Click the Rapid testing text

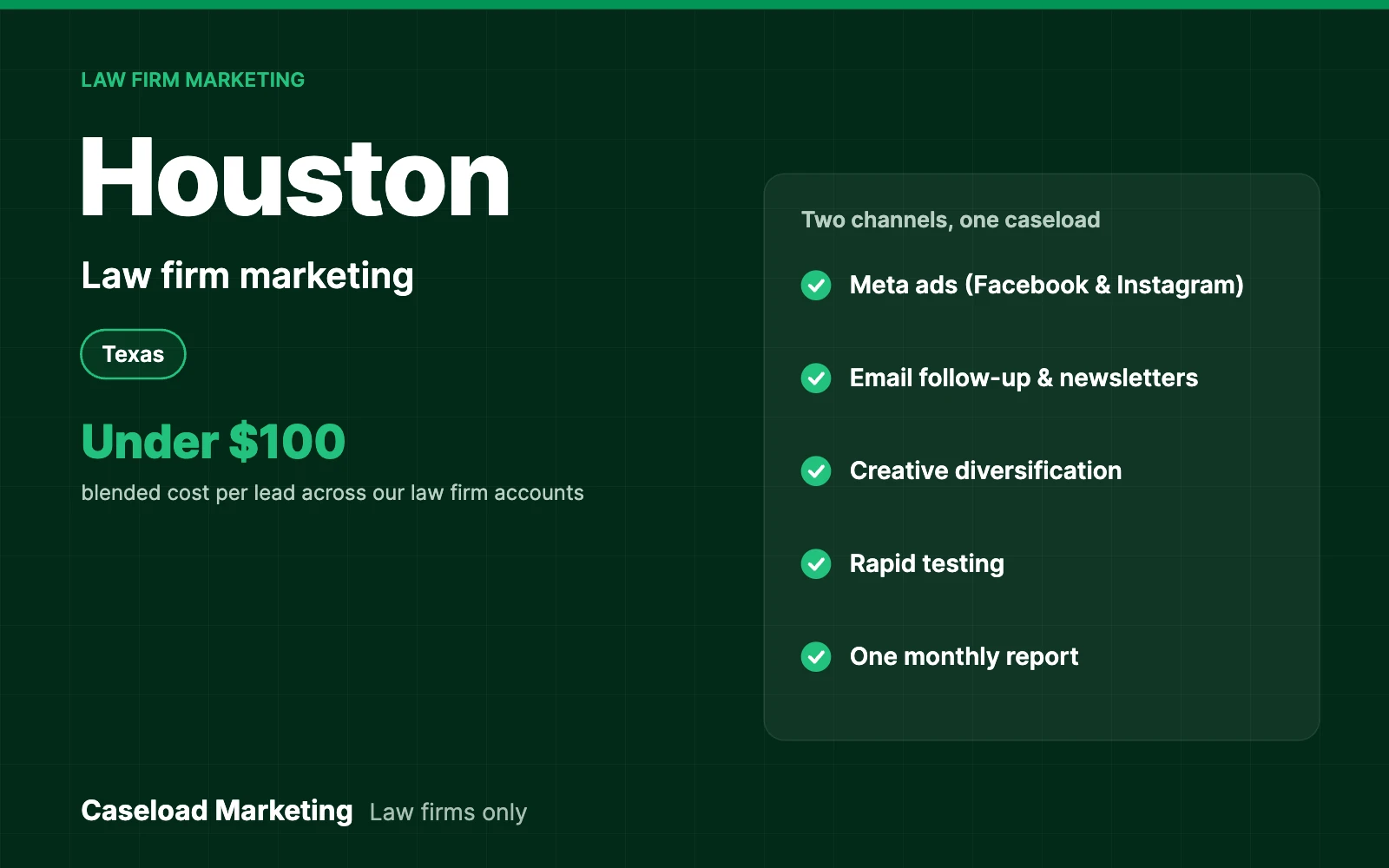click(927, 563)
